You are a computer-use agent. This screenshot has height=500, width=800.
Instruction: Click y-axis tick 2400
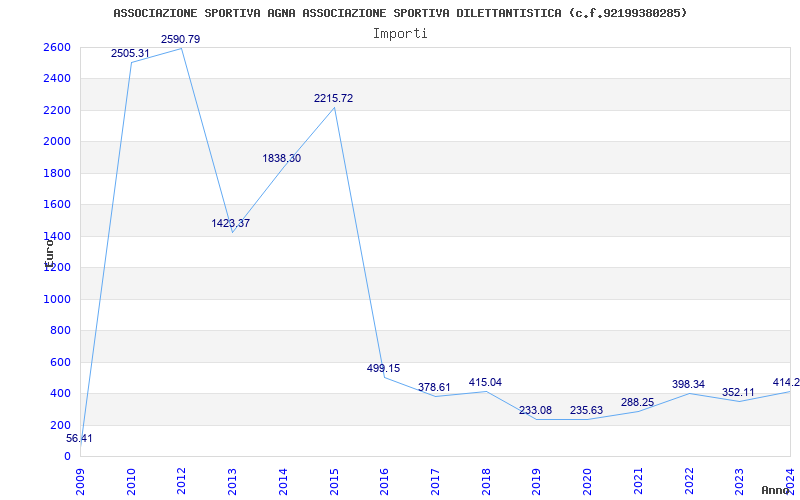pyautogui.click(x=58, y=79)
